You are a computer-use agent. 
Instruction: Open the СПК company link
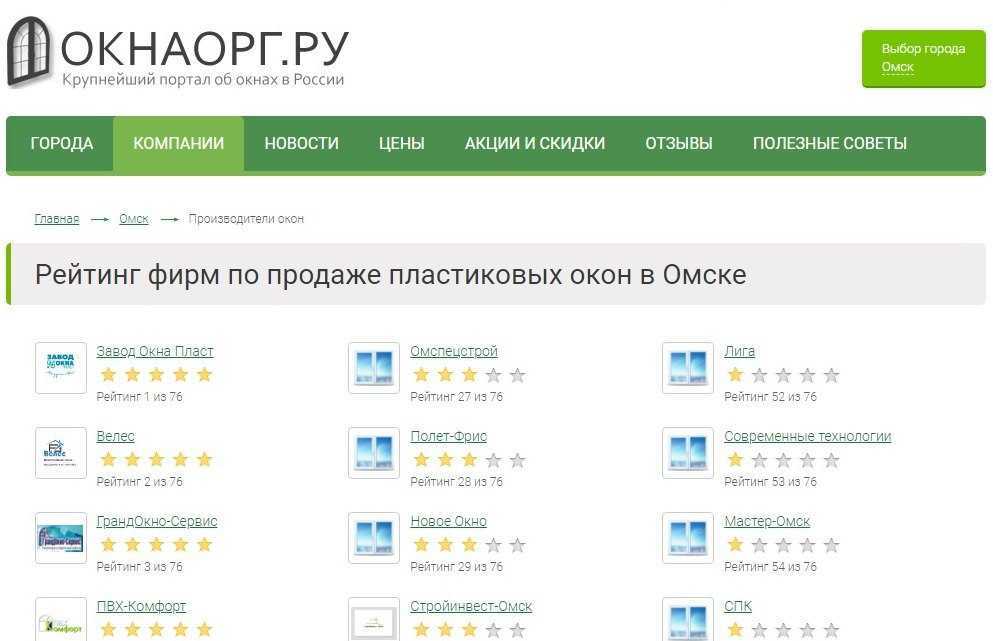(x=738, y=606)
